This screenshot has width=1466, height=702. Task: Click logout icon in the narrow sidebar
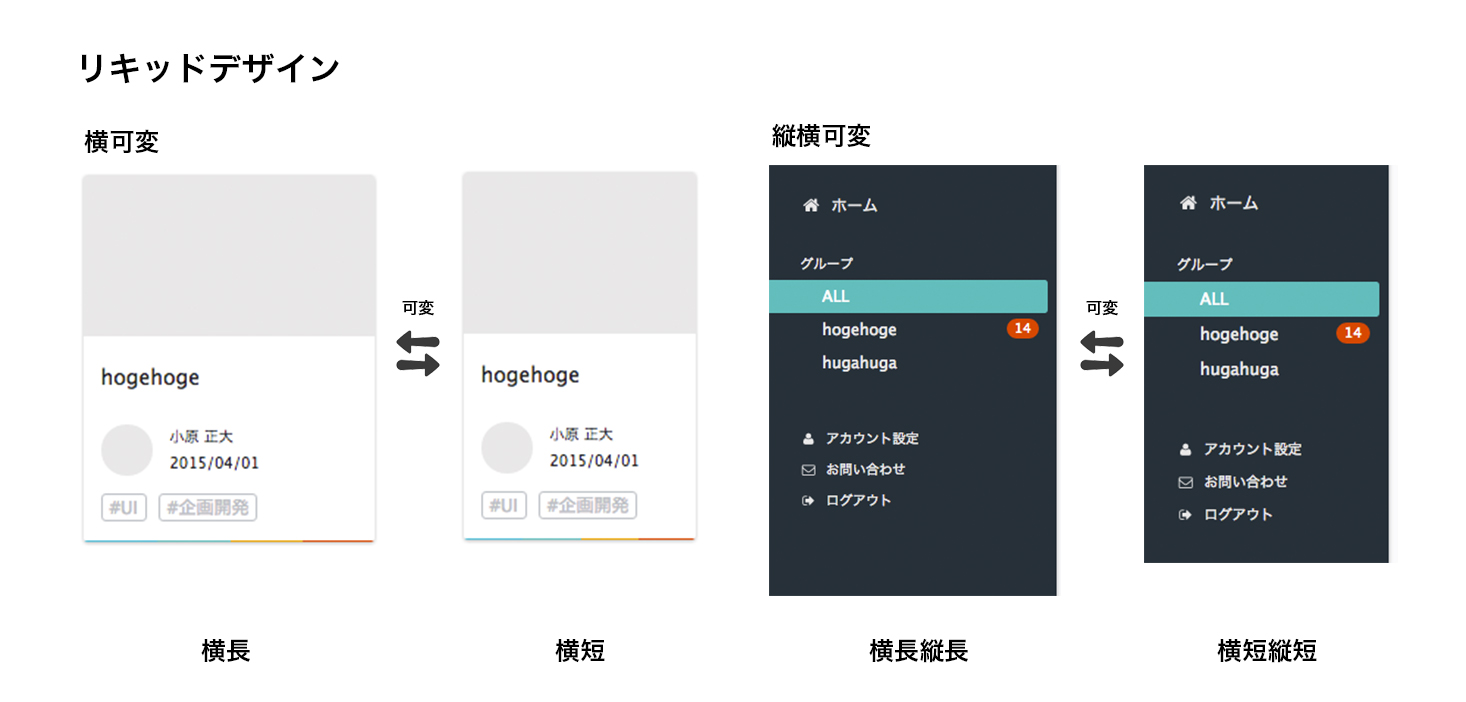1186,515
